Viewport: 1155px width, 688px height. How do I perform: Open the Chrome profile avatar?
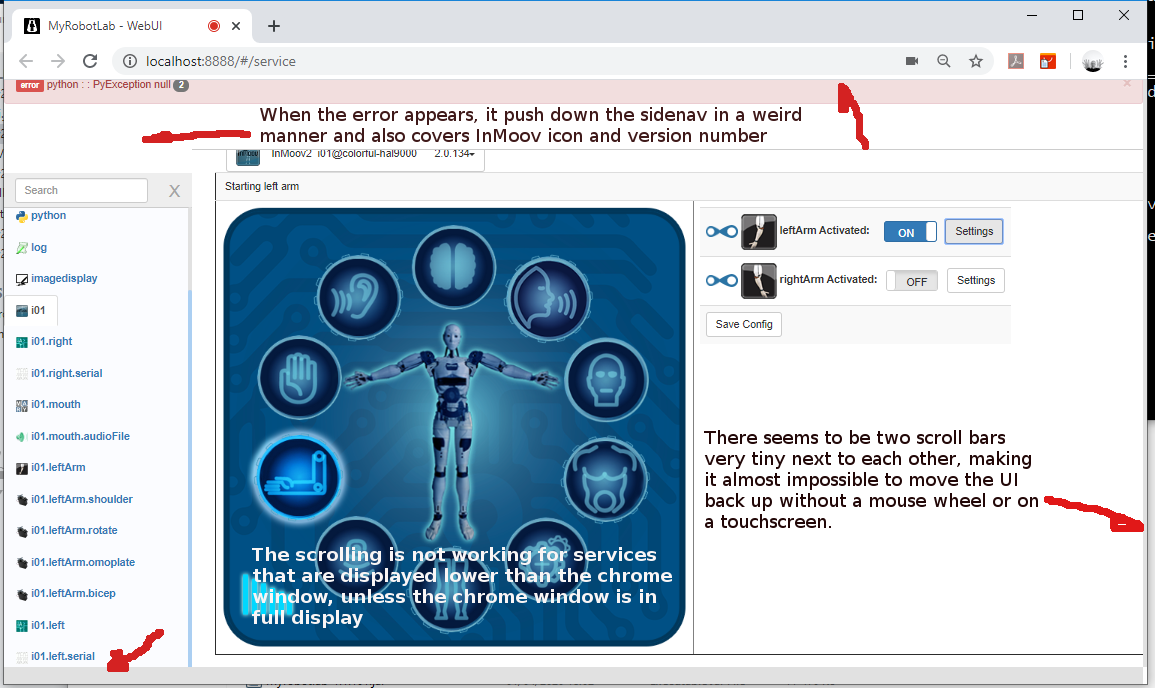pyautogui.click(x=1092, y=62)
